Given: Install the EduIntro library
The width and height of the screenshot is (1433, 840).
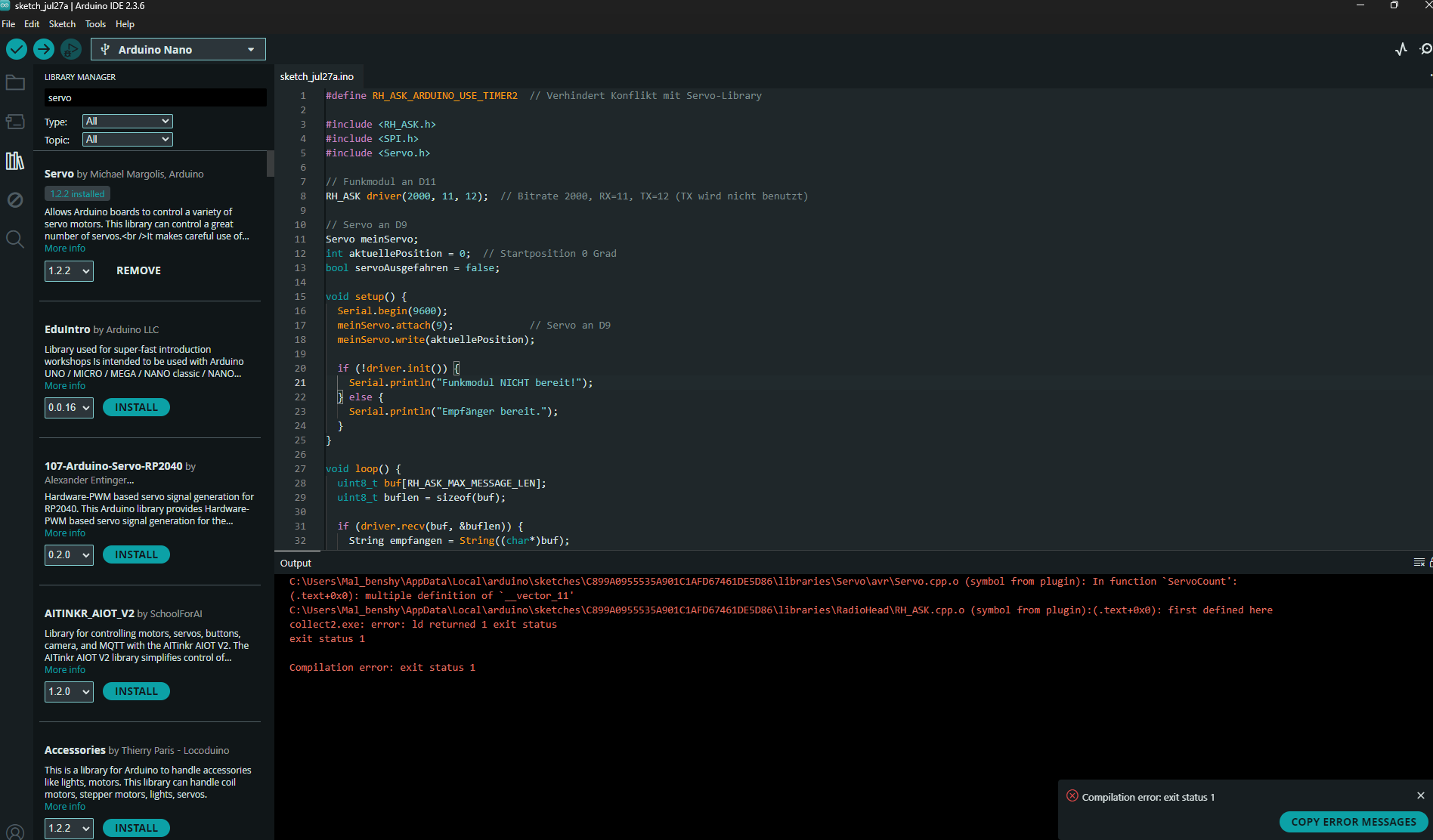Looking at the screenshot, I should (136, 407).
